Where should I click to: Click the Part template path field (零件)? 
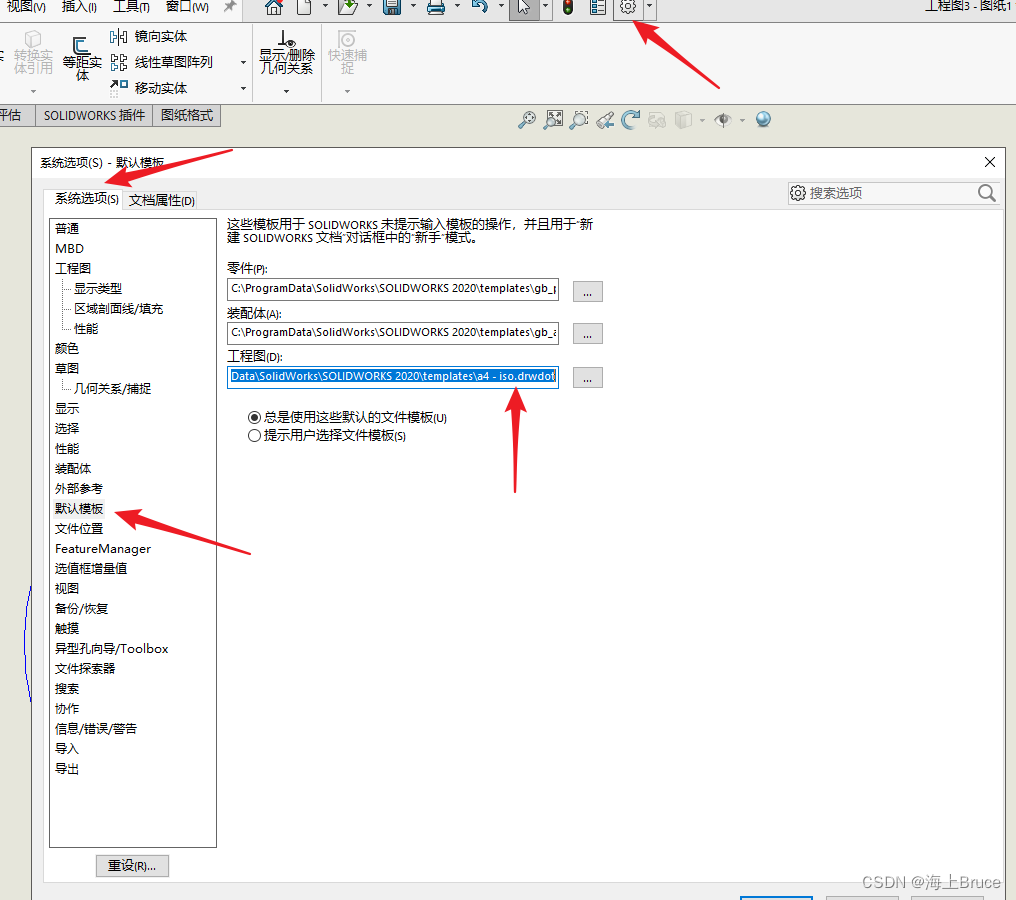pyautogui.click(x=393, y=289)
